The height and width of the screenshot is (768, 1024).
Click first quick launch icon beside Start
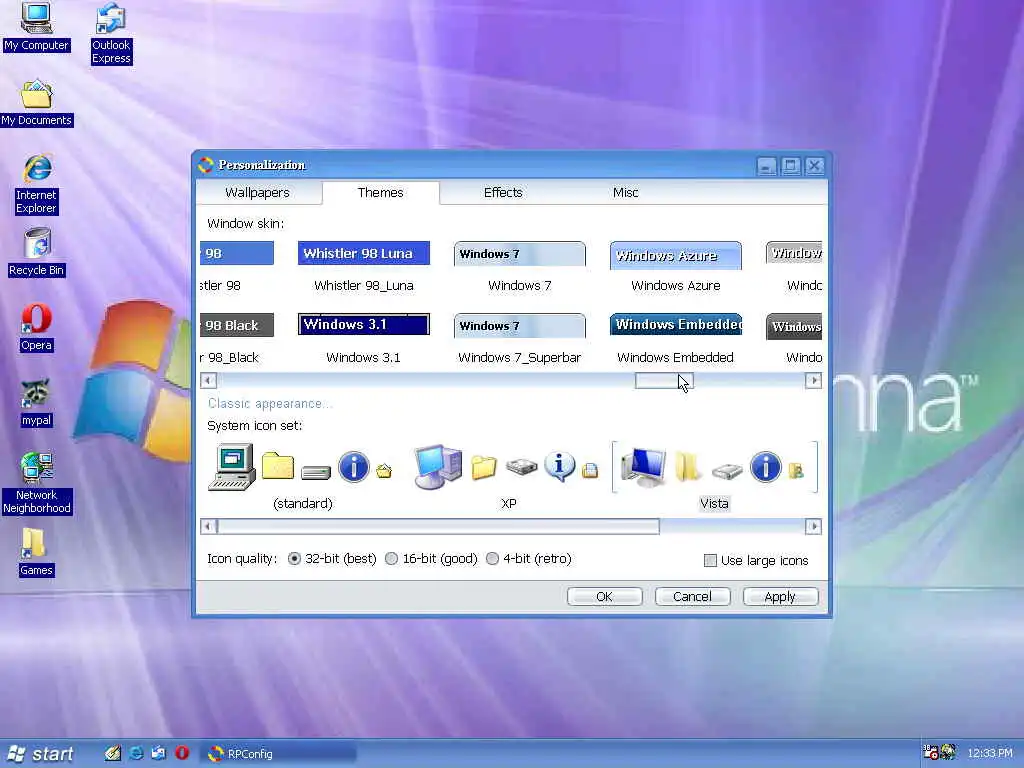pyautogui.click(x=112, y=753)
